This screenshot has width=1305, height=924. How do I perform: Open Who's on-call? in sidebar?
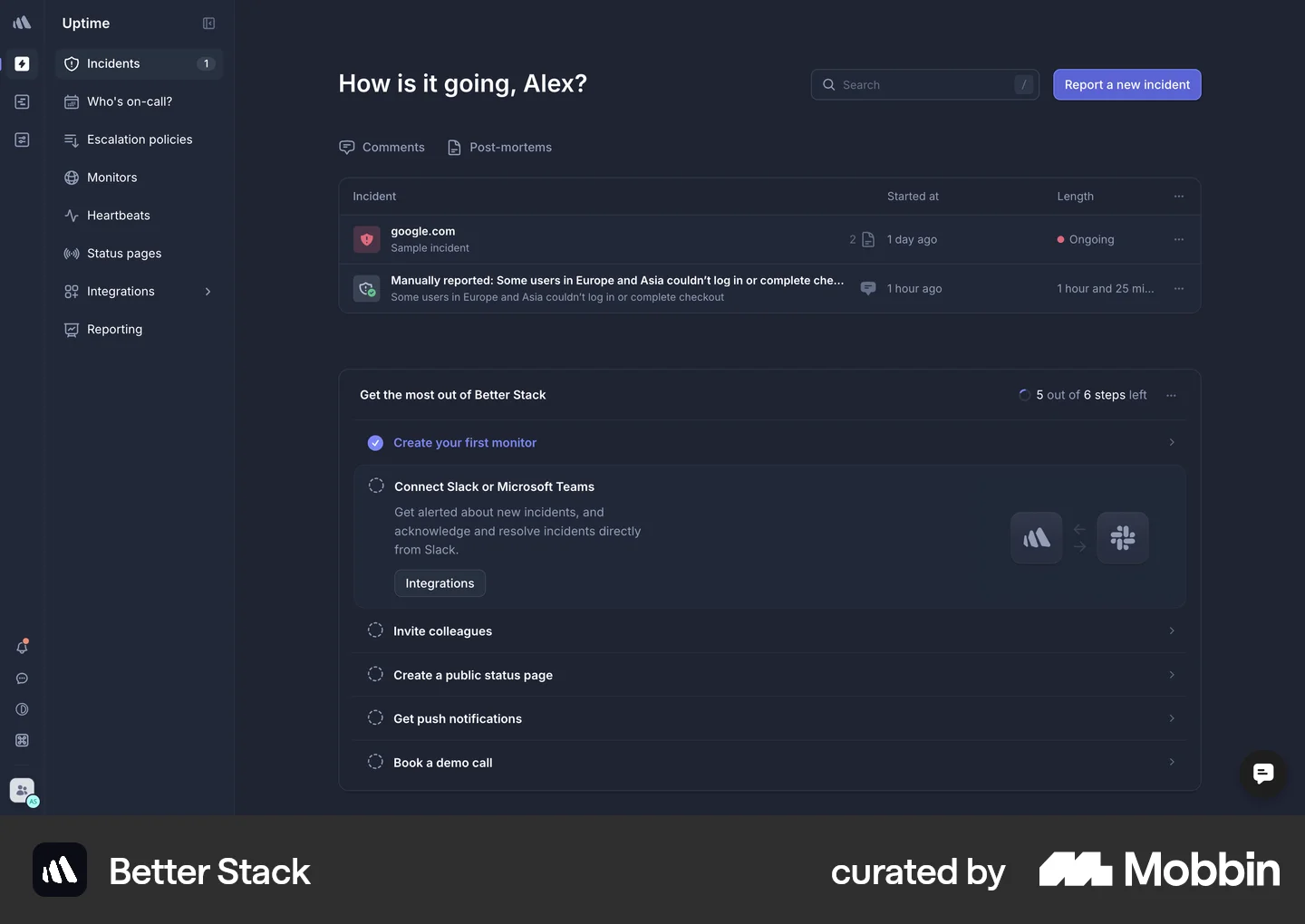[x=139, y=101]
